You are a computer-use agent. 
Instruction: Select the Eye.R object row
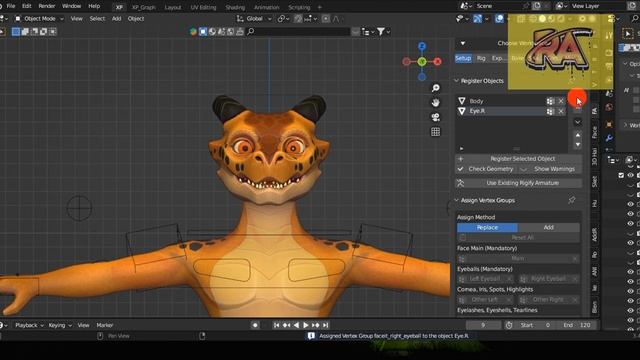(501, 111)
